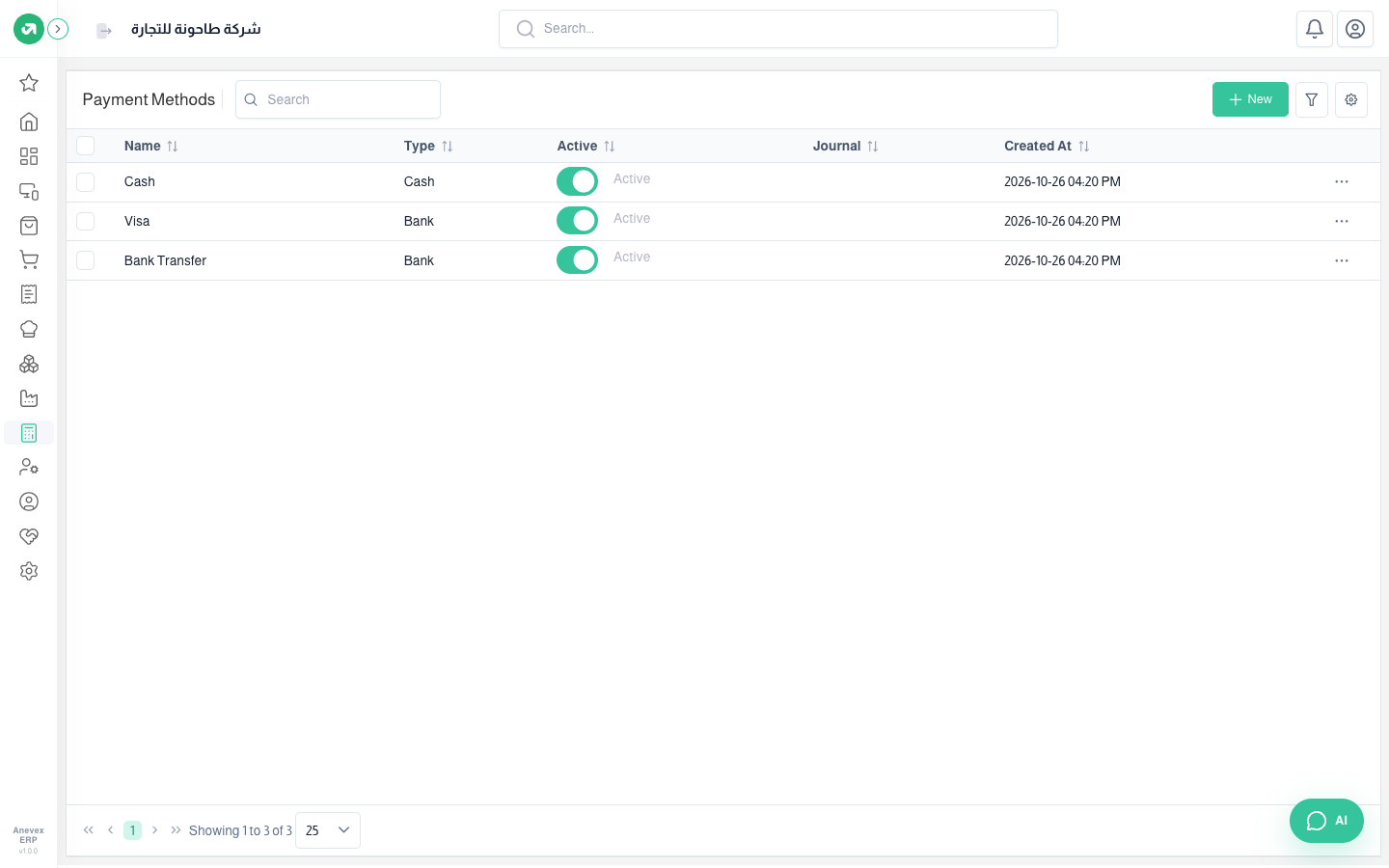Open the table filter funnel icon

click(x=1312, y=99)
